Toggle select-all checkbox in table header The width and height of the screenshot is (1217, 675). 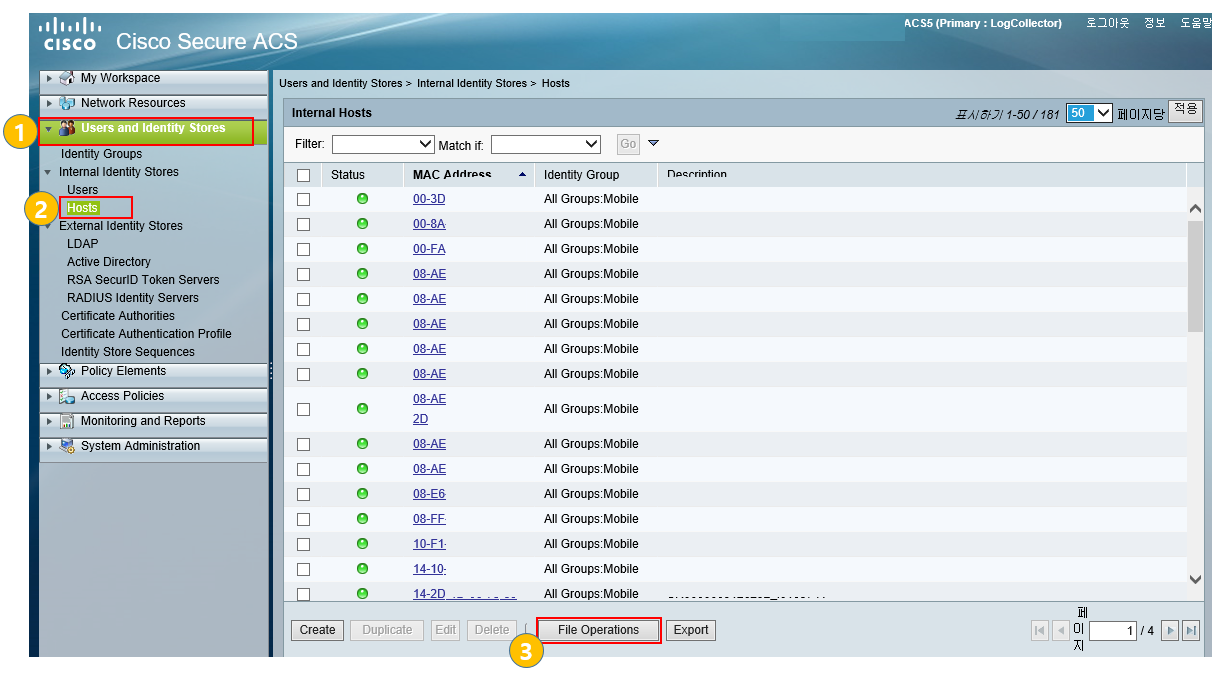pos(303,175)
